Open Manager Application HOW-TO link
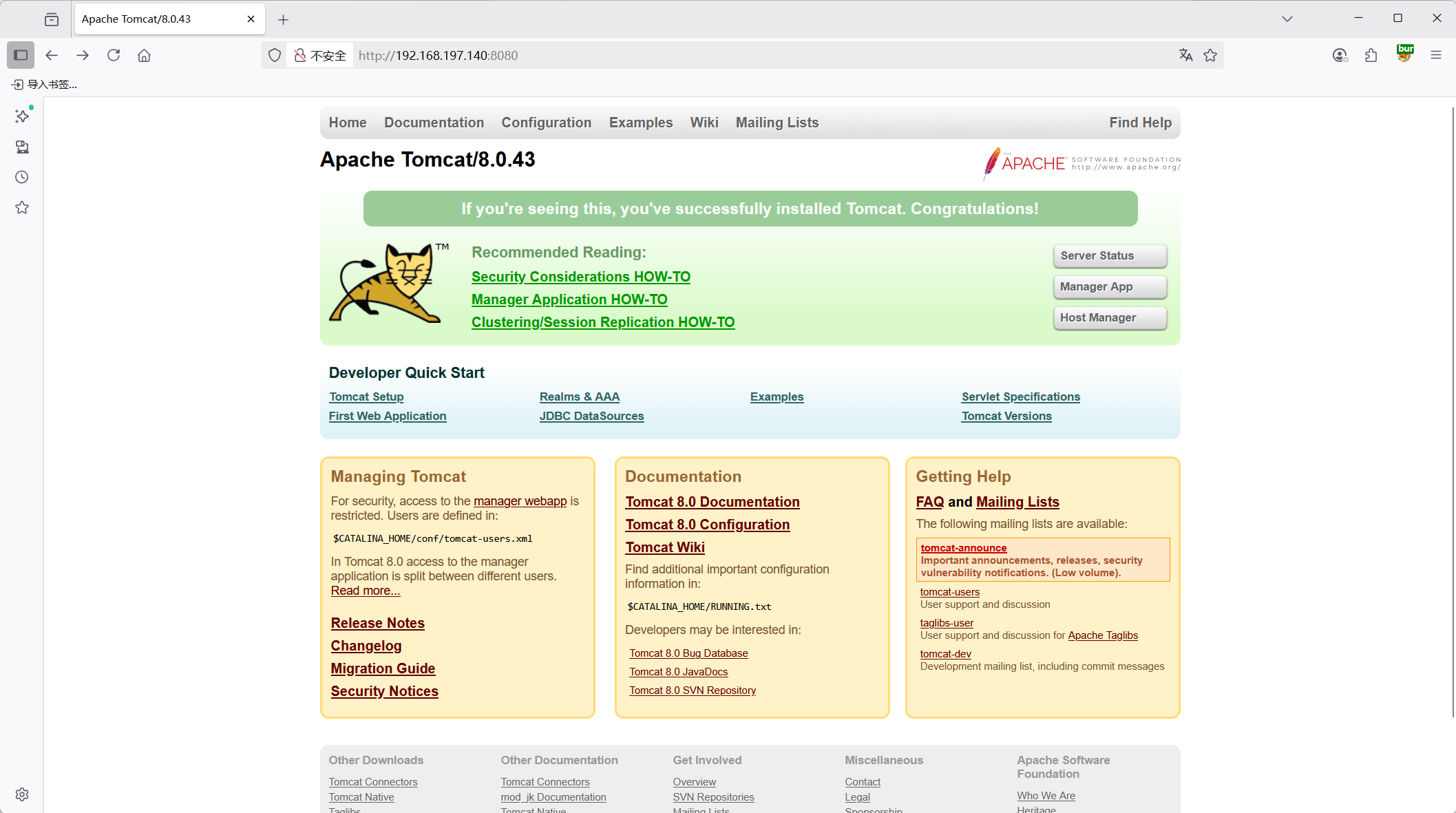This screenshot has height=813, width=1456. point(569,299)
